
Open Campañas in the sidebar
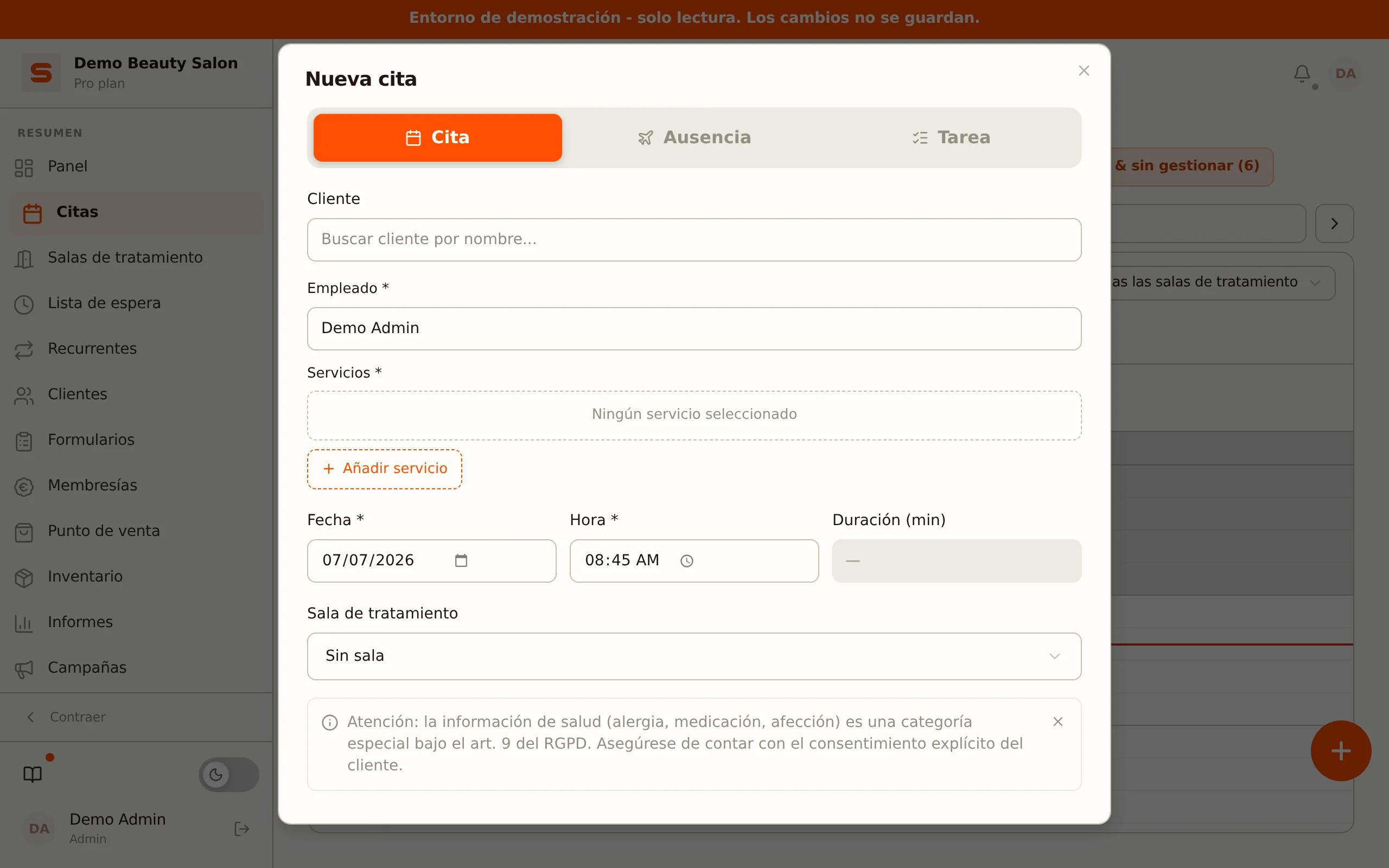click(136, 668)
